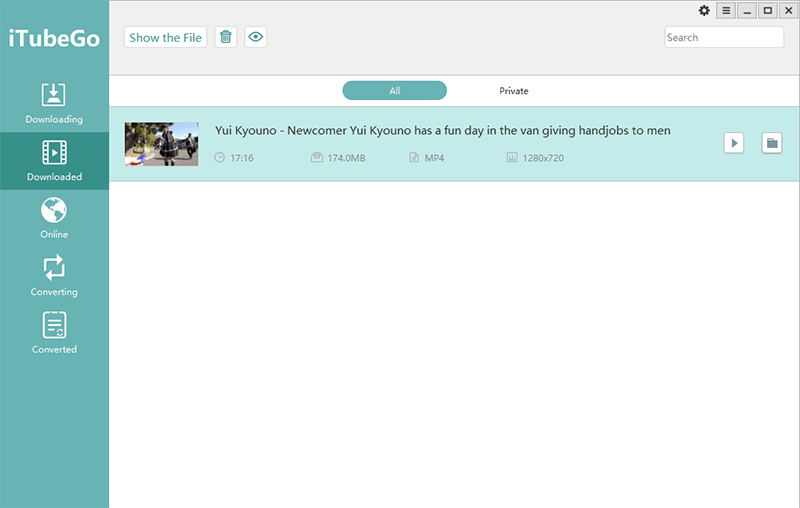The height and width of the screenshot is (508, 800).
Task: Click the 1280x720 resolution label
Action: click(543, 158)
